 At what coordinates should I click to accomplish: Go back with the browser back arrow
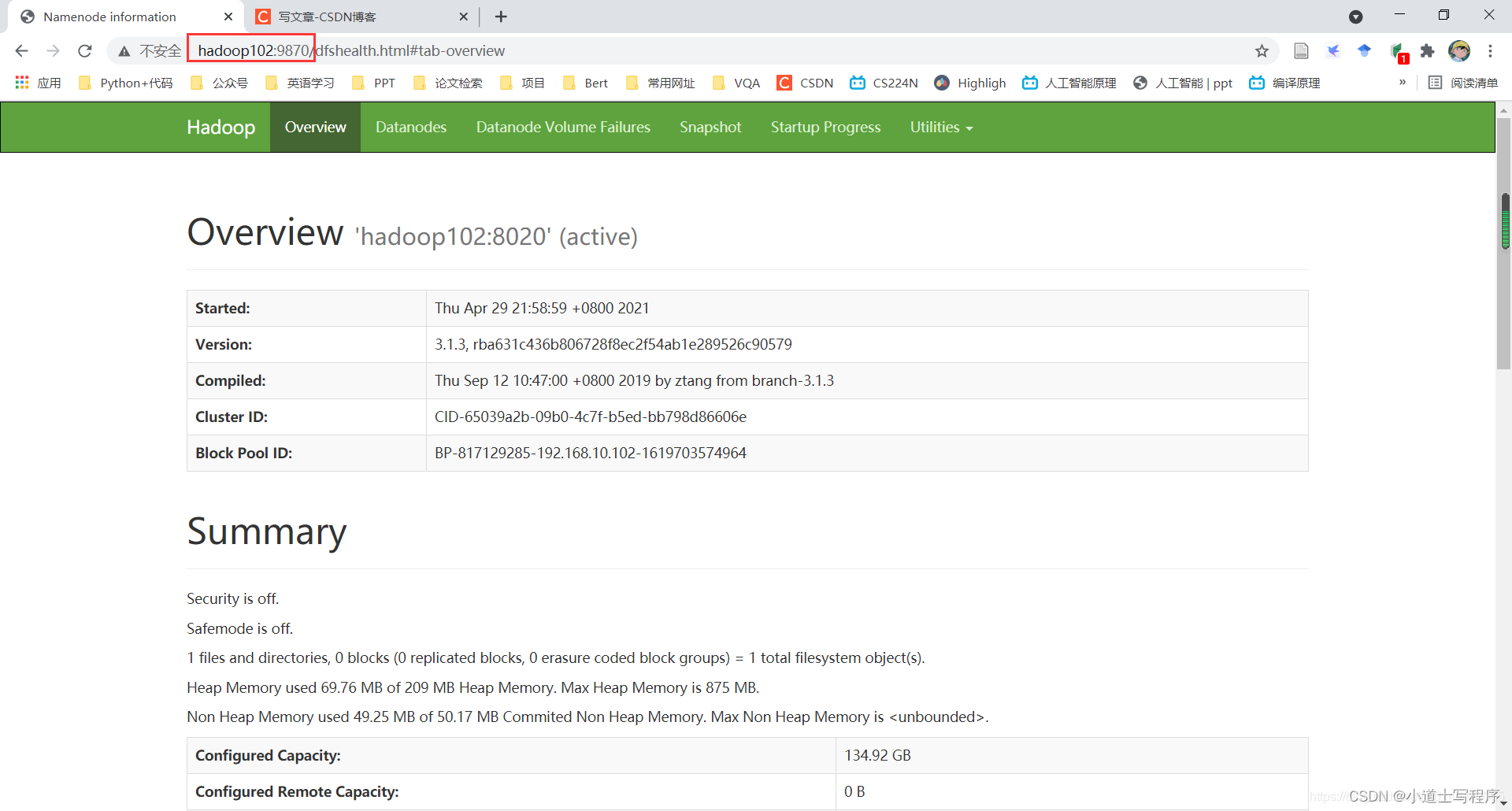[x=21, y=51]
